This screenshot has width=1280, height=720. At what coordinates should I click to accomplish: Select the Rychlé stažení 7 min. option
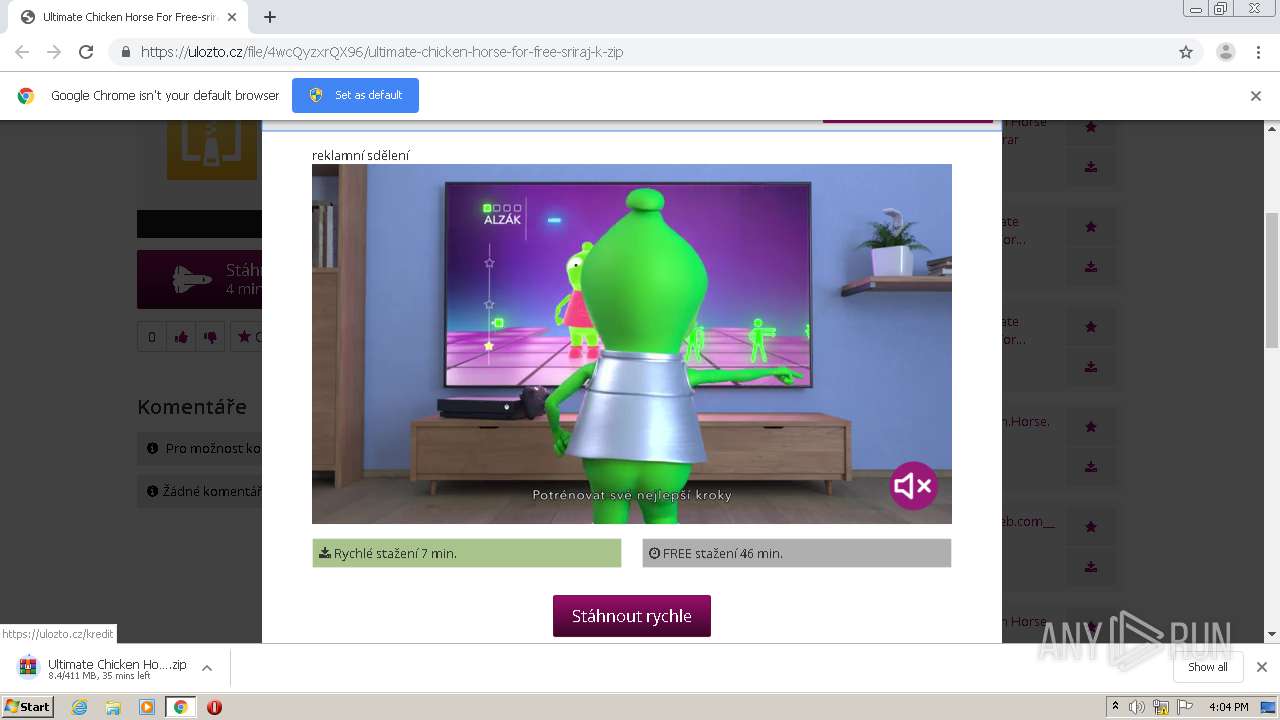[x=467, y=553]
